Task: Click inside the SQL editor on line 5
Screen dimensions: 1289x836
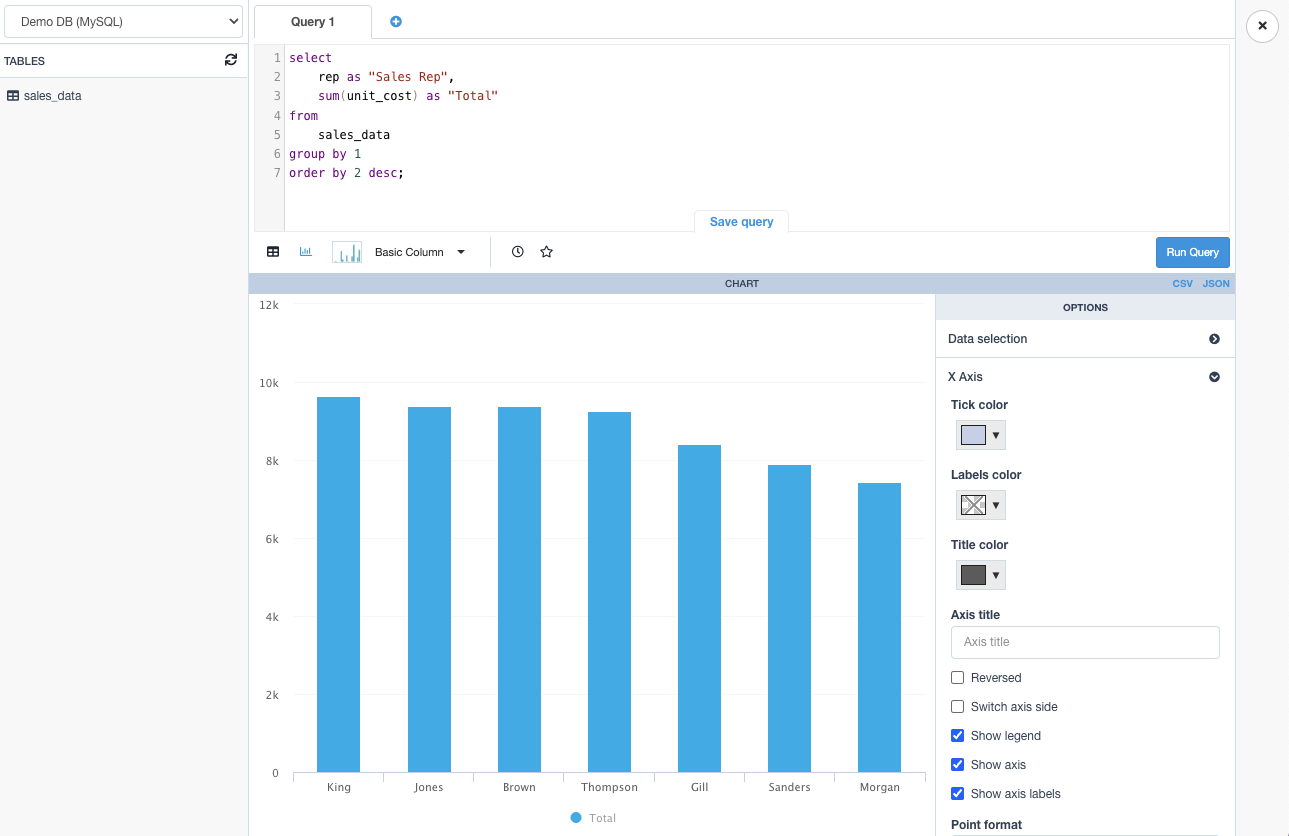Action: click(756, 135)
